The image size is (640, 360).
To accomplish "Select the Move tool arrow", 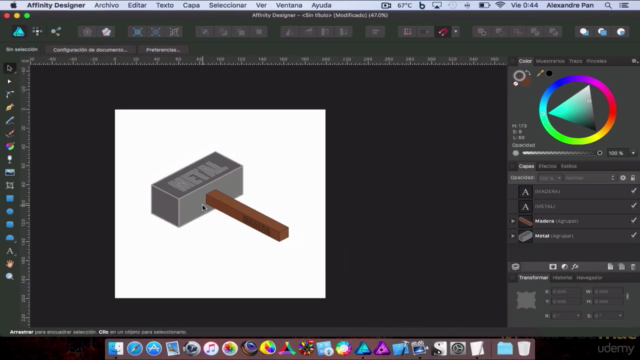I will (9, 68).
